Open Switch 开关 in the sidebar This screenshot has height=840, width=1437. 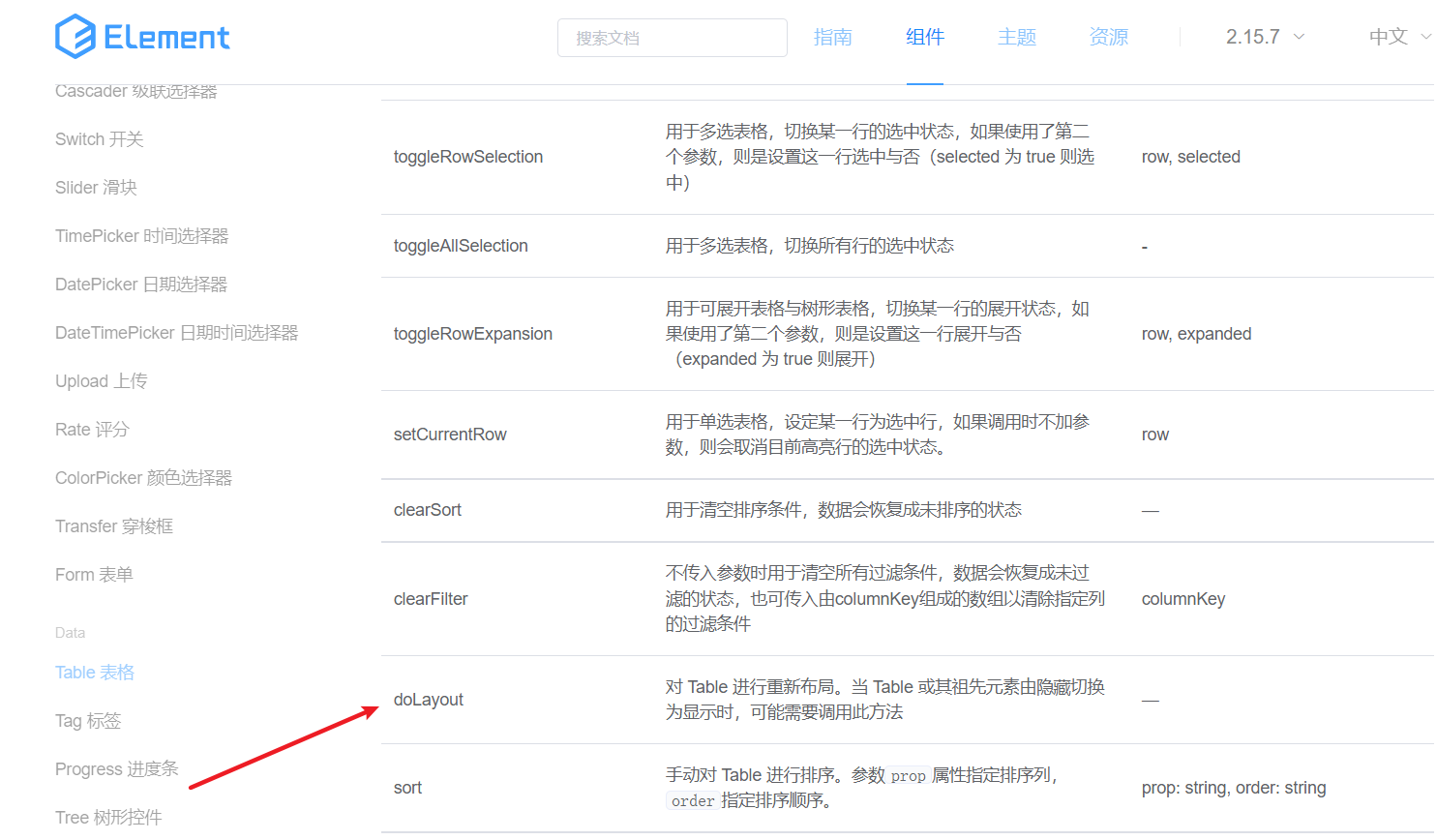(100, 139)
